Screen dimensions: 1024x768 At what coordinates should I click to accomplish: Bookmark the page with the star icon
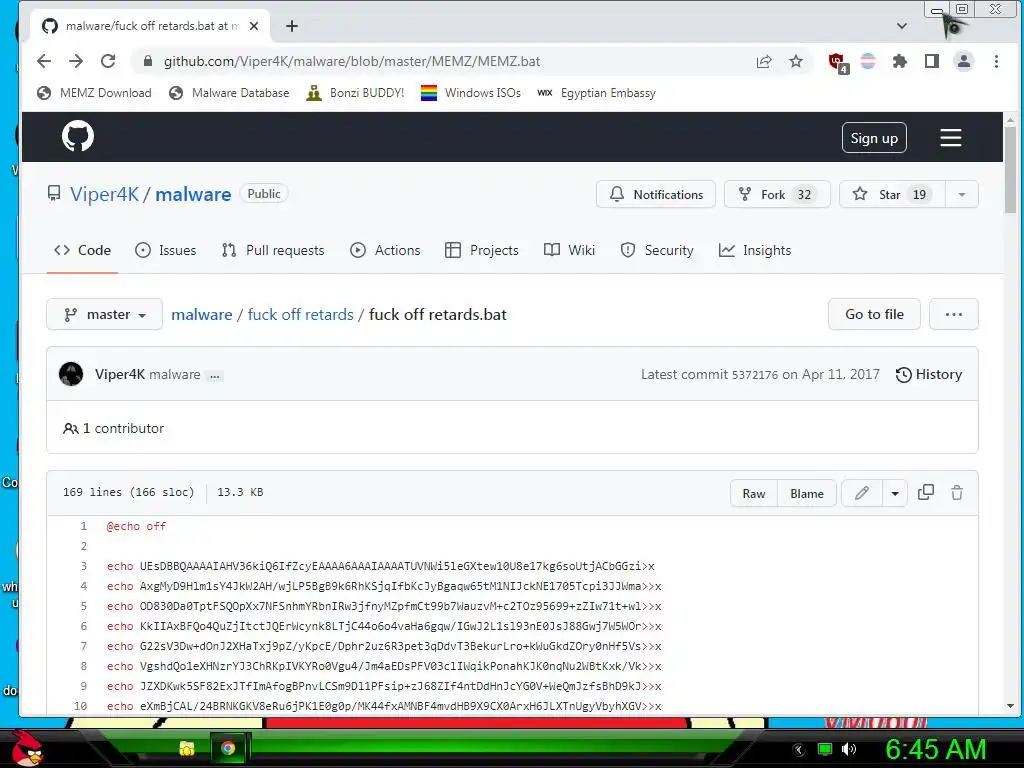[795, 61]
